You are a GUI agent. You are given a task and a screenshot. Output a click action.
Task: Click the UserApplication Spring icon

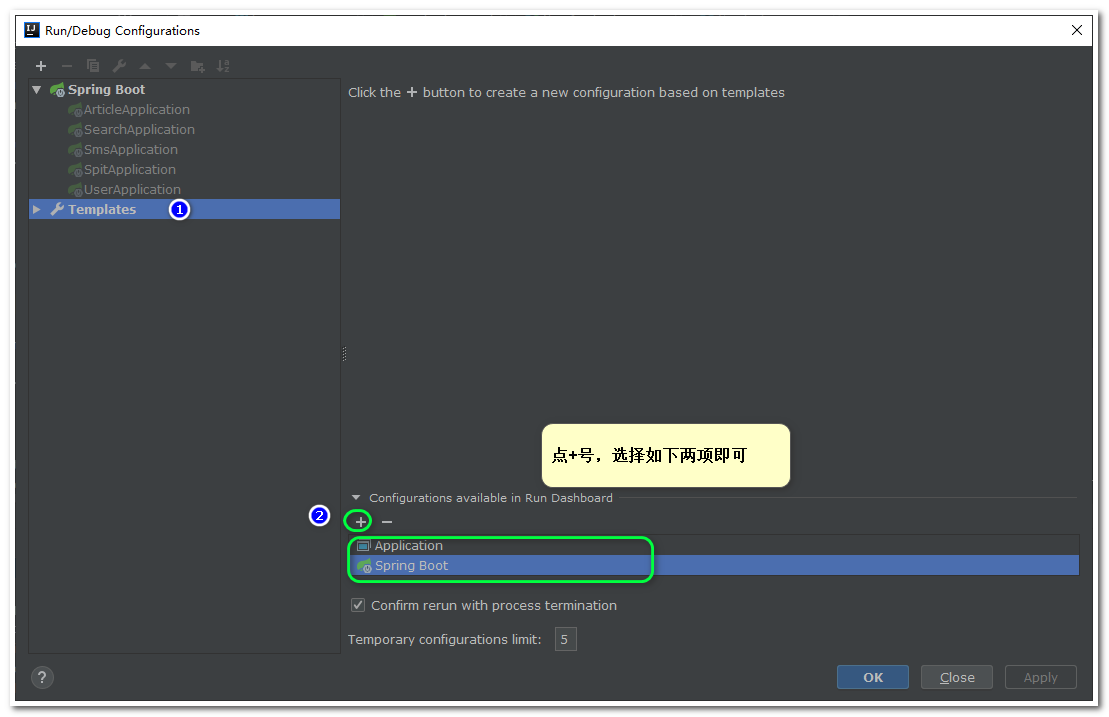click(75, 190)
